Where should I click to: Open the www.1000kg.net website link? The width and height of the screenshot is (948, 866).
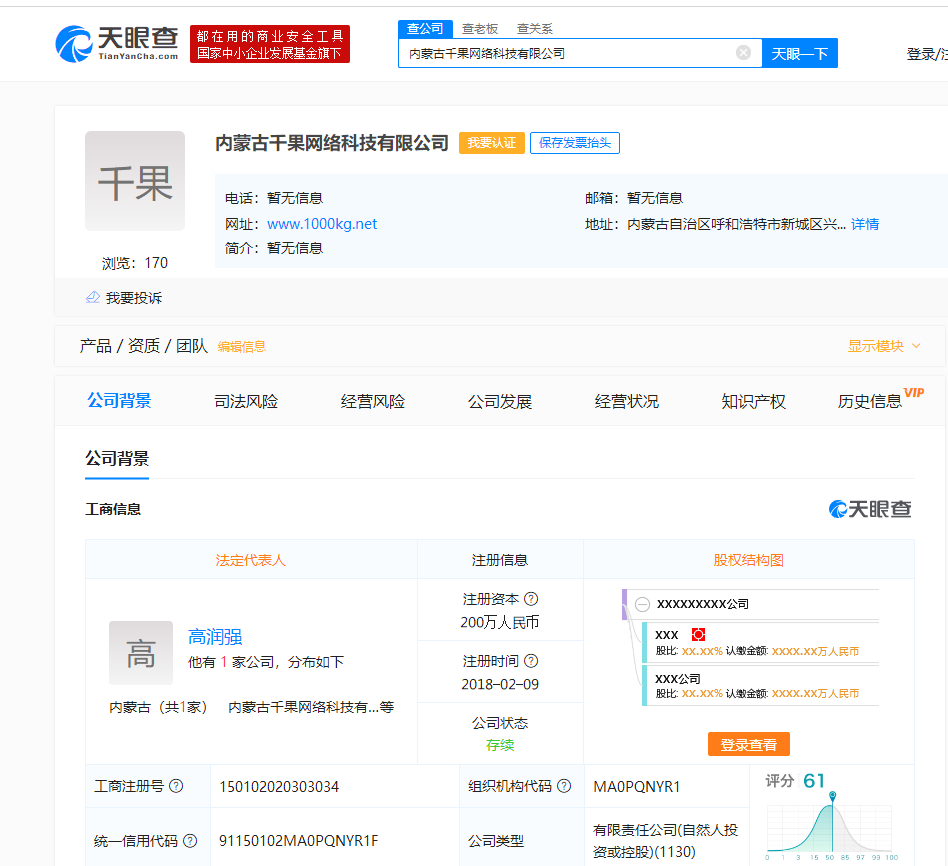(322, 224)
